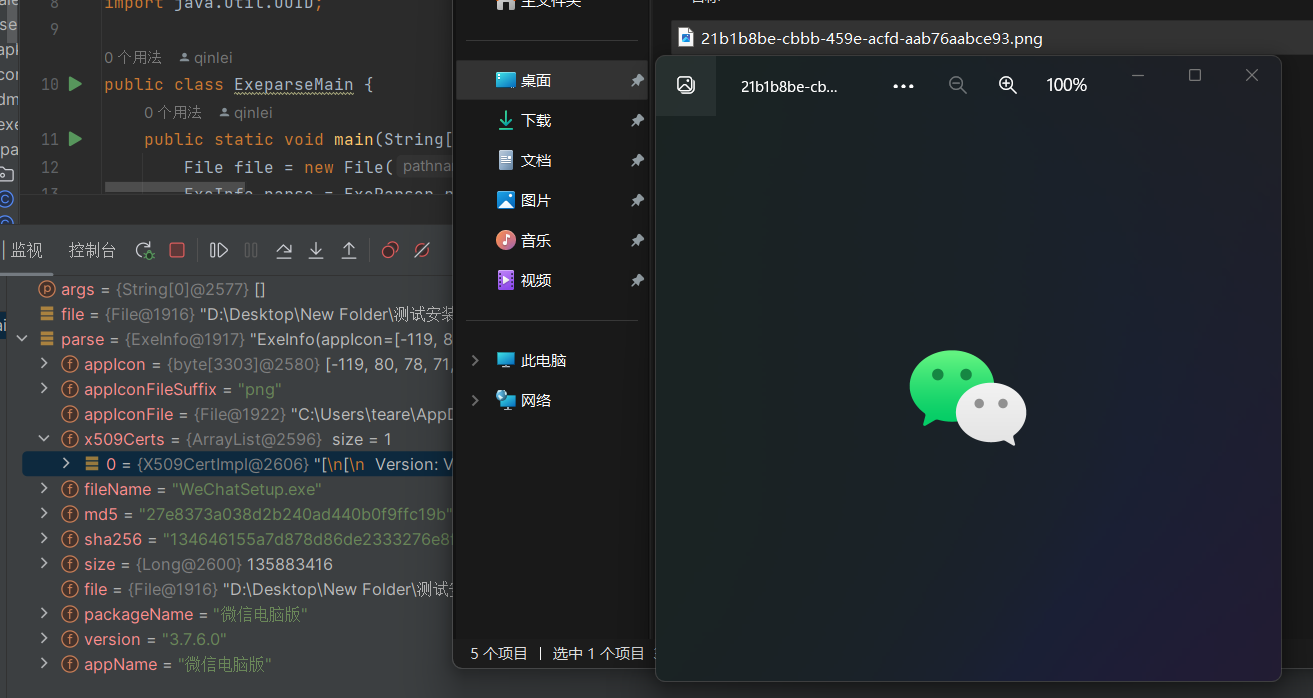Click the Step Out arrow icon
Image resolution: width=1313 pixels, height=698 pixels.
point(349,250)
